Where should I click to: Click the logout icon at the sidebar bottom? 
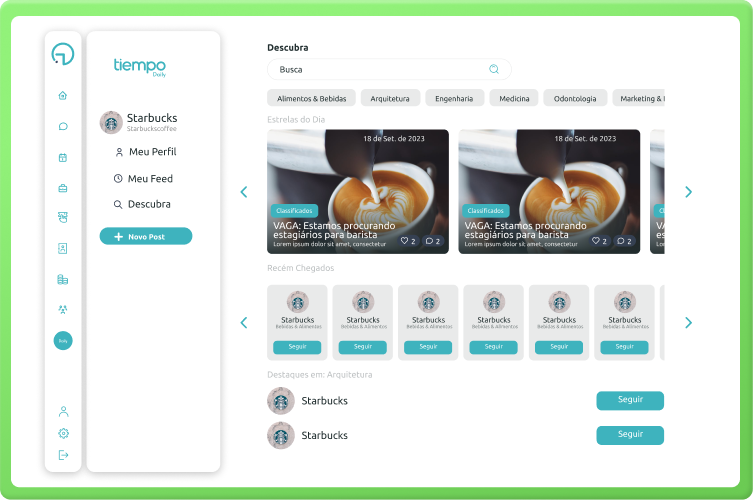pyautogui.click(x=63, y=455)
